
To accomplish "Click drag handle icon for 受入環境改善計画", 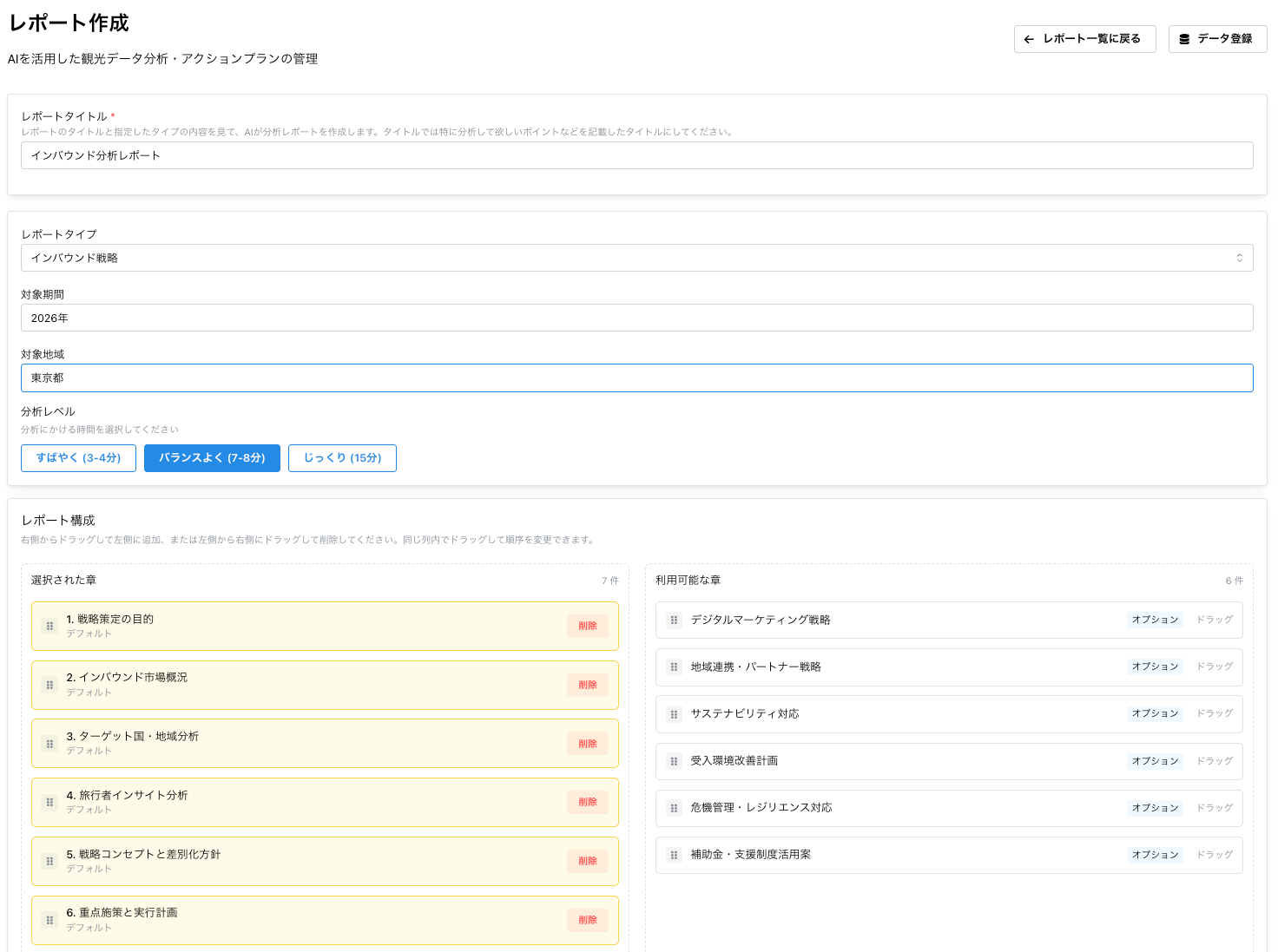I will pyautogui.click(x=674, y=761).
